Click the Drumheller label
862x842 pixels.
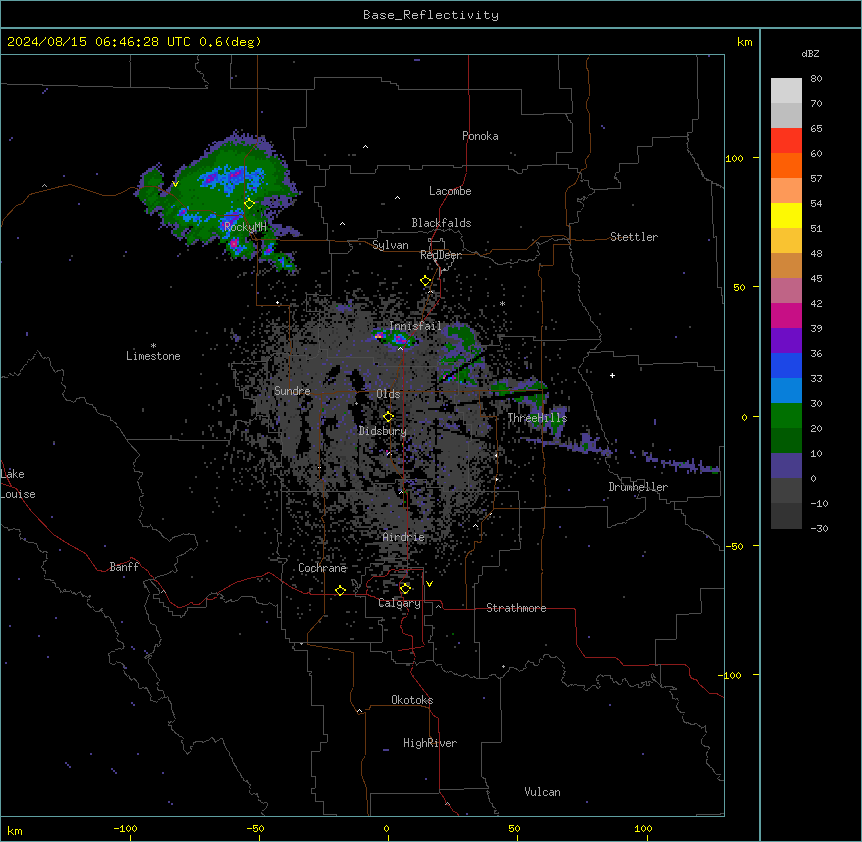click(638, 487)
